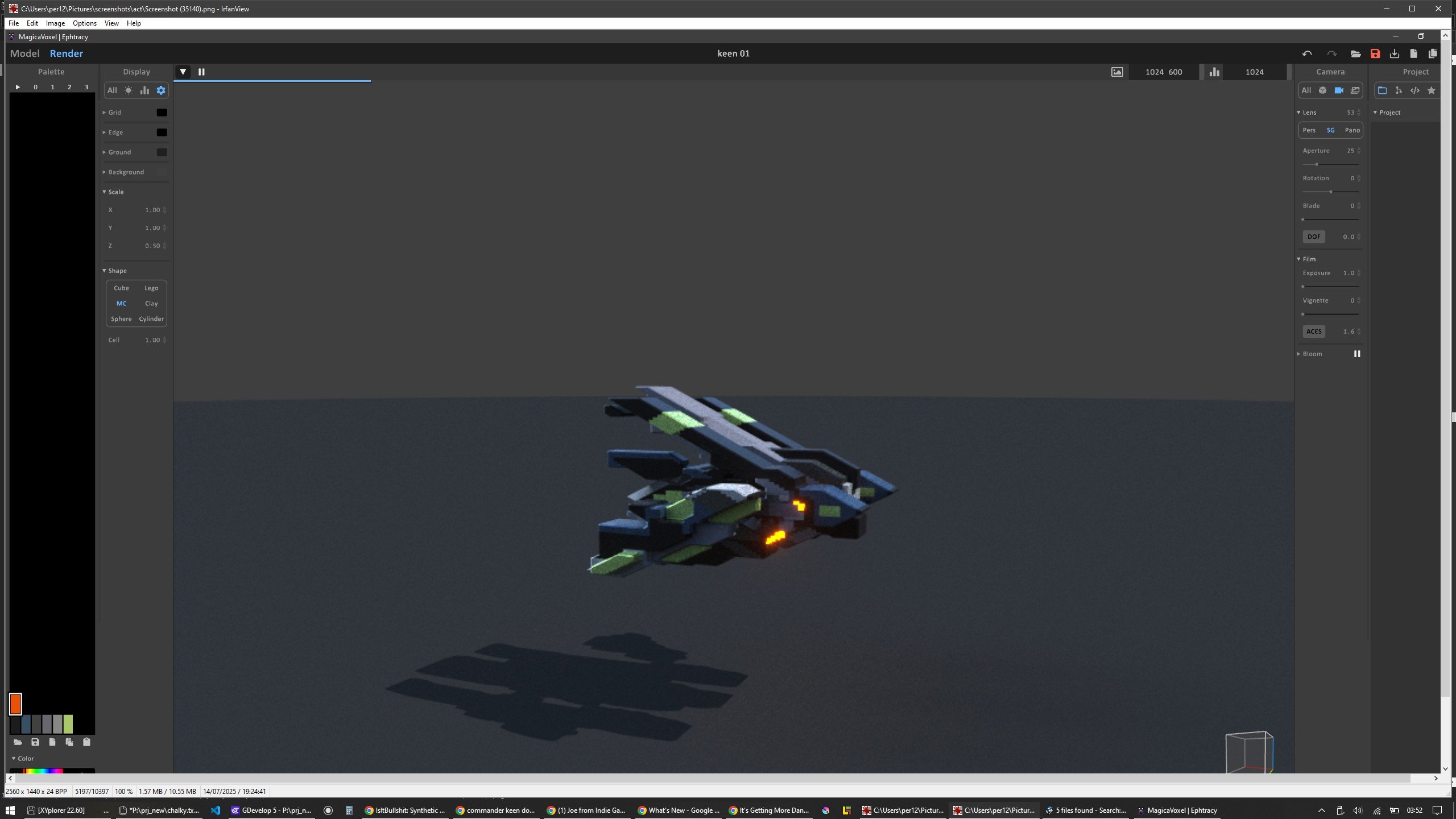1456x819 pixels.
Task: Click the new file icon in header
Action: pos(1413,53)
